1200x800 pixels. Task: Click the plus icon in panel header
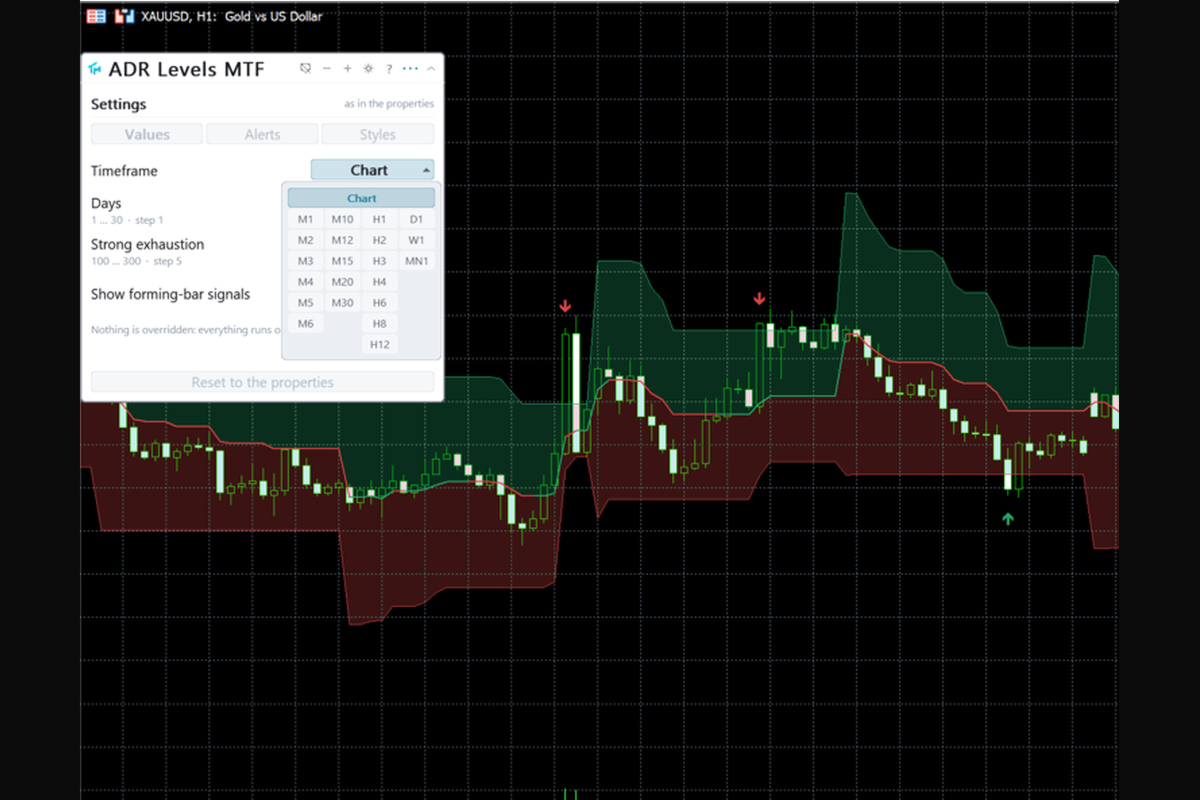[347, 69]
